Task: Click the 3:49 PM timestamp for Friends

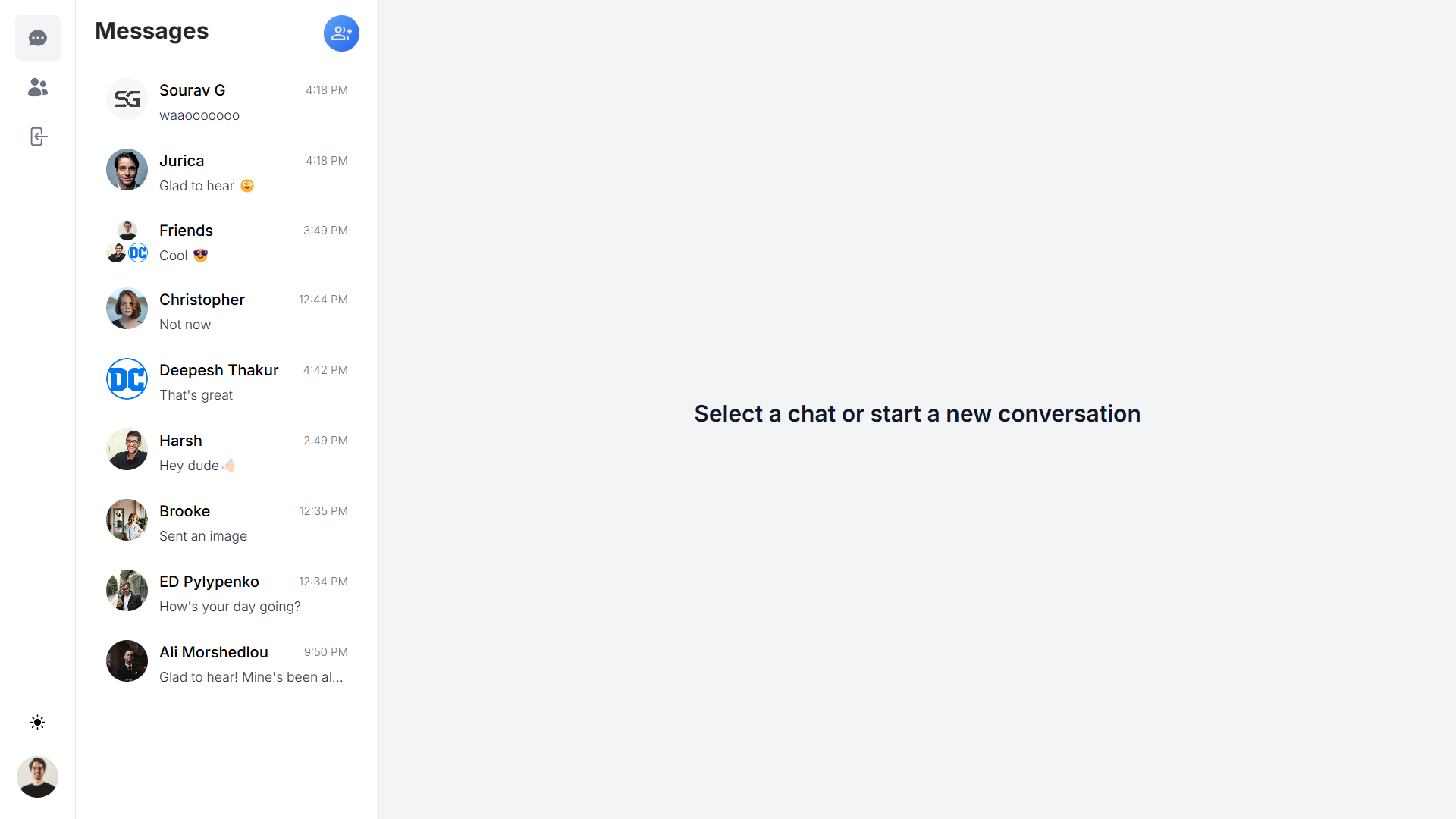Action: tap(325, 231)
